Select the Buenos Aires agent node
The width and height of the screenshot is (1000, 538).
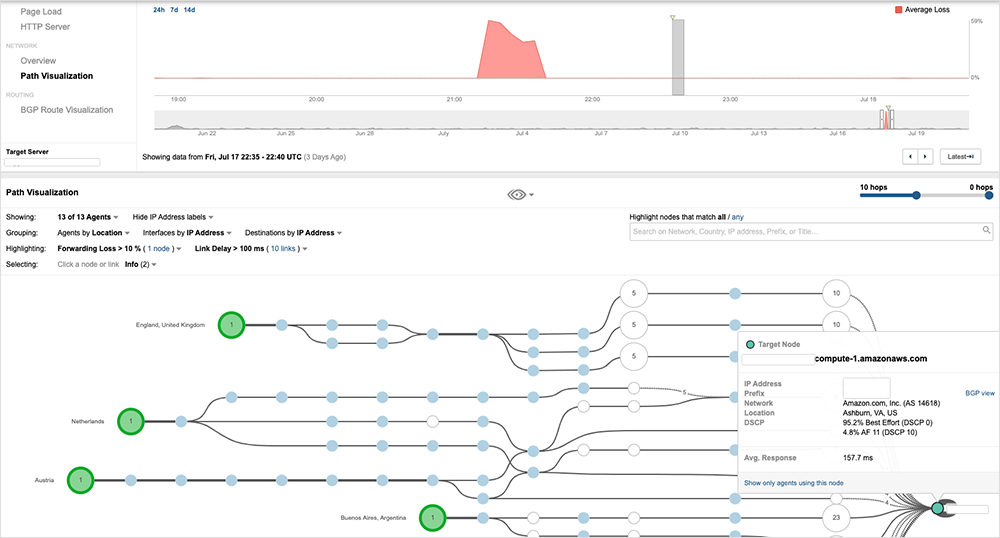click(x=432, y=517)
